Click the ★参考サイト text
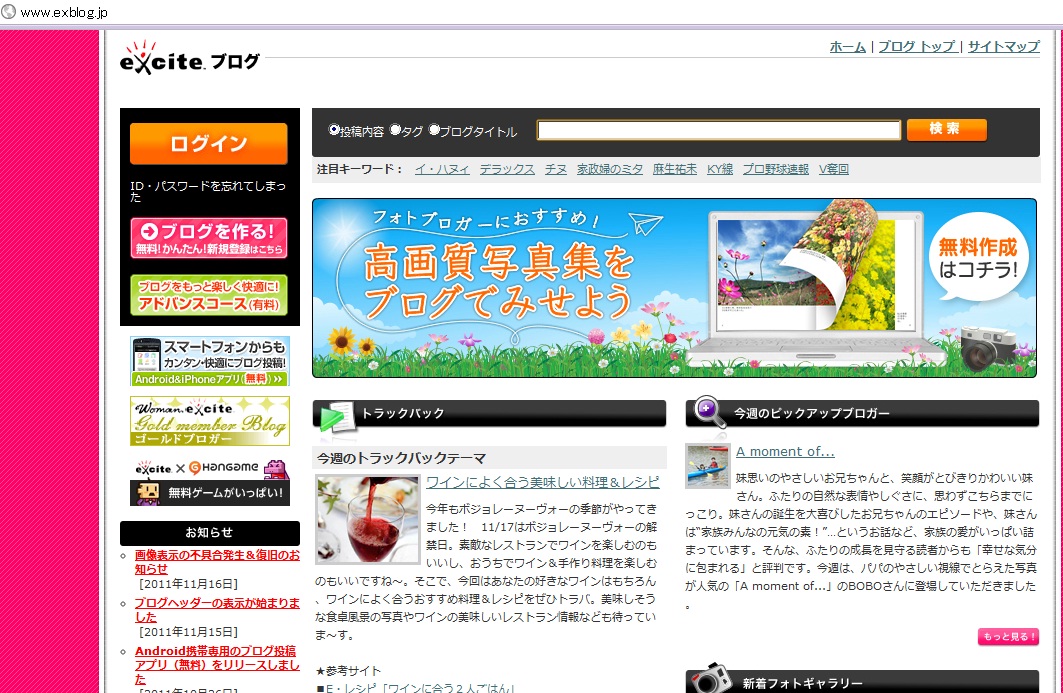The width and height of the screenshot is (1063, 693). point(348,671)
